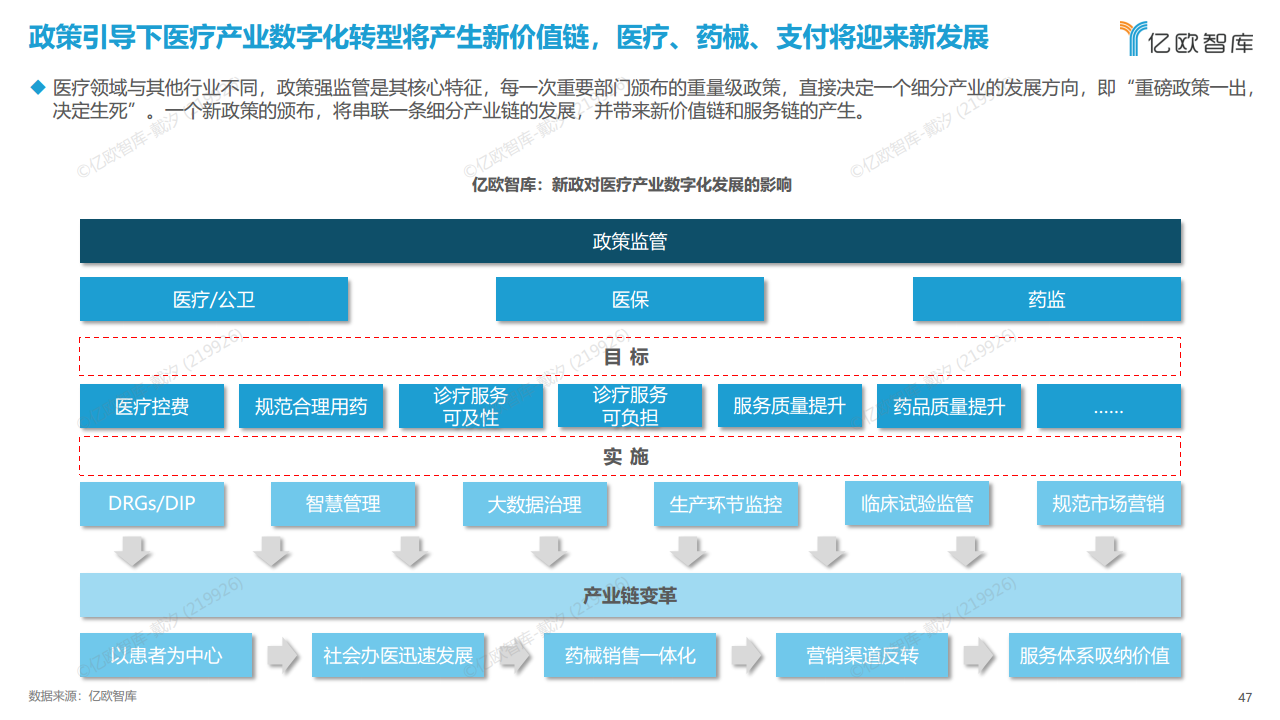Select the 以患者为中心 box
This screenshot has width=1280, height=720.
(x=166, y=656)
